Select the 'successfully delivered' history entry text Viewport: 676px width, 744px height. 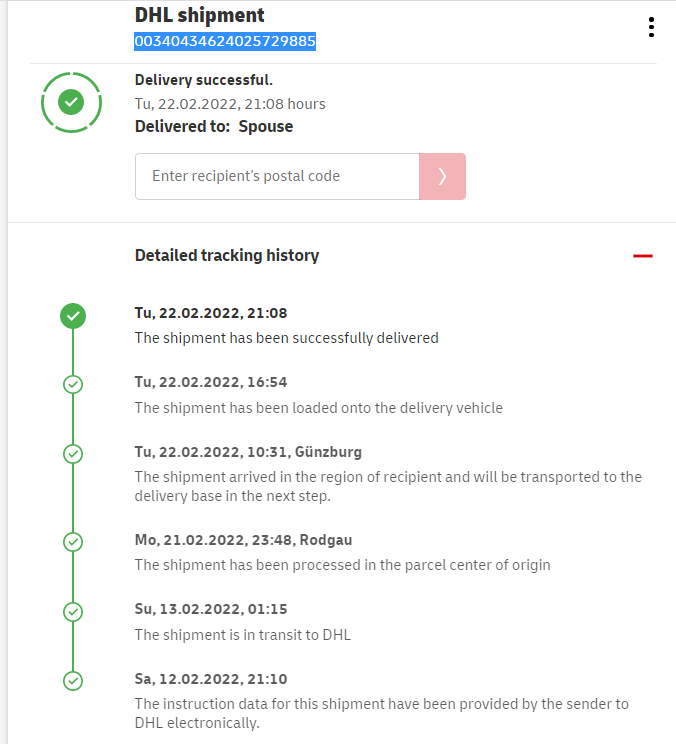[287, 338]
